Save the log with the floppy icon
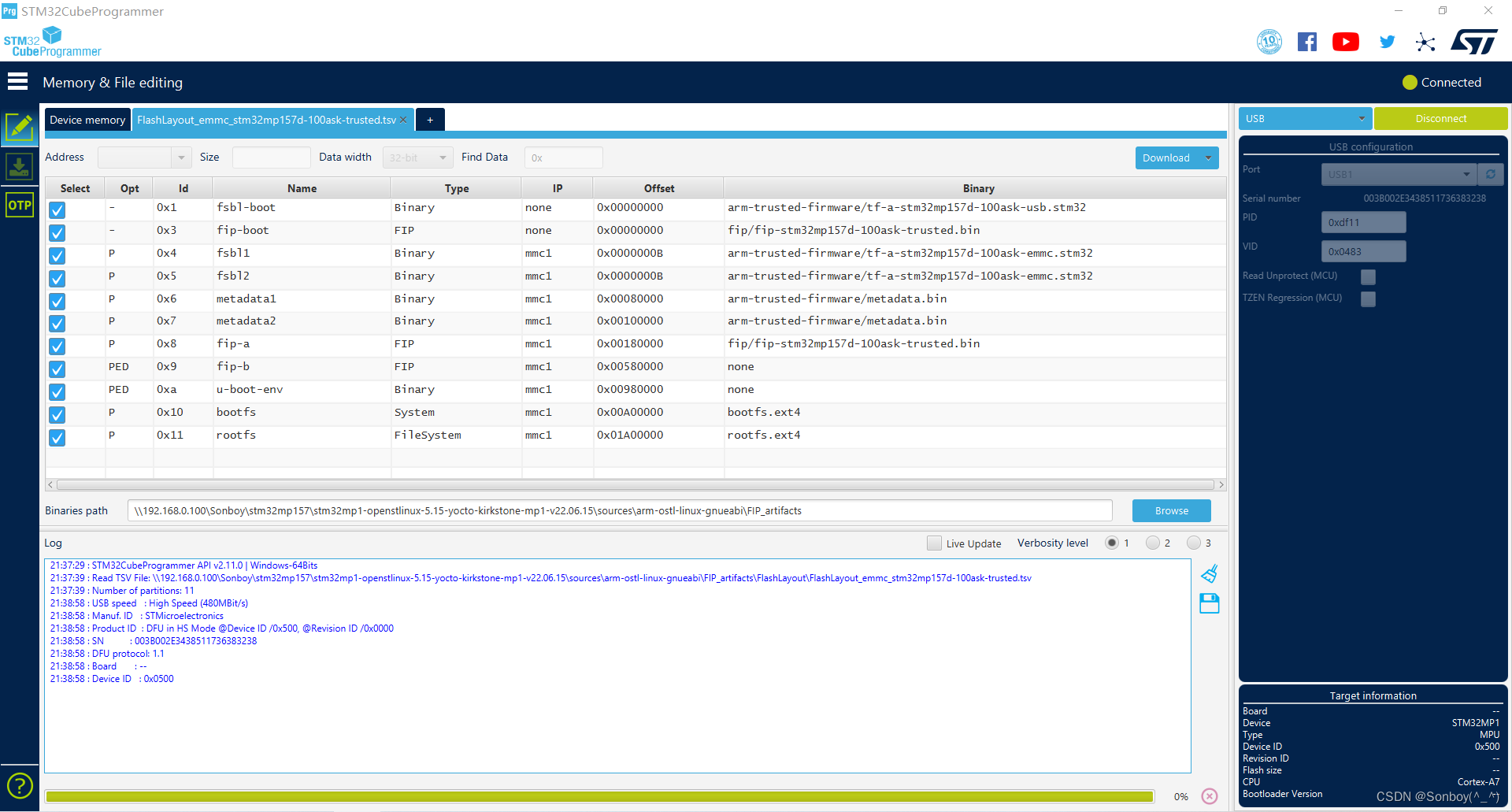The width and height of the screenshot is (1512, 812). (x=1210, y=603)
